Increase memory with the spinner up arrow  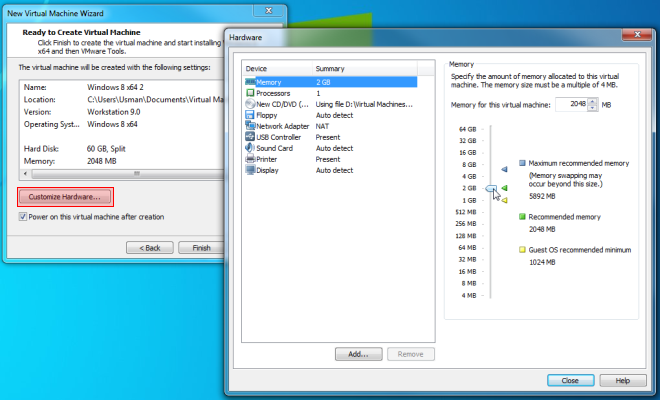[x=593, y=101]
